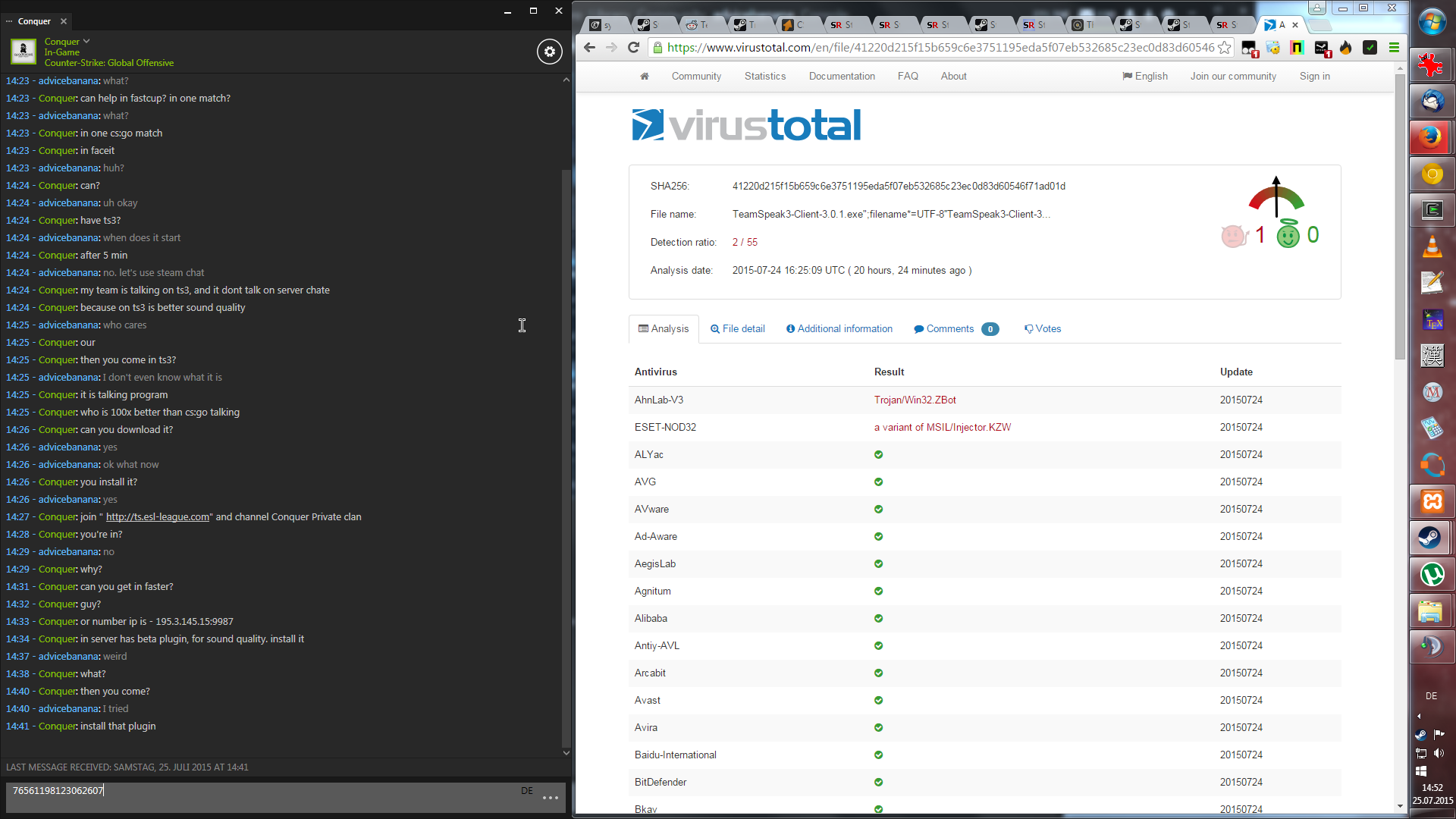
Task: Open Steam chat settings gear
Action: 550,52
